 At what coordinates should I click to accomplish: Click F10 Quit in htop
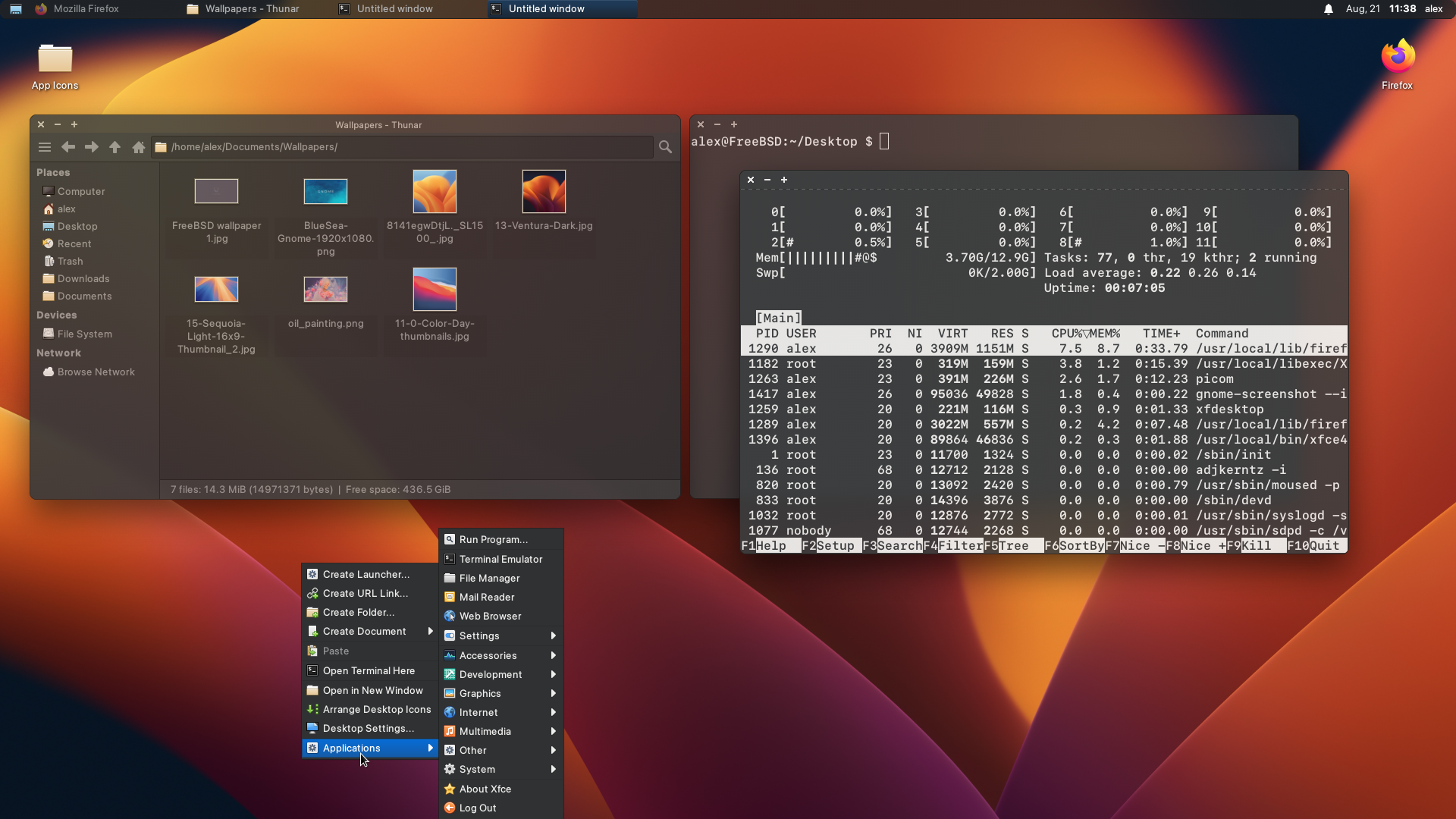pyautogui.click(x=1316, y=546)
